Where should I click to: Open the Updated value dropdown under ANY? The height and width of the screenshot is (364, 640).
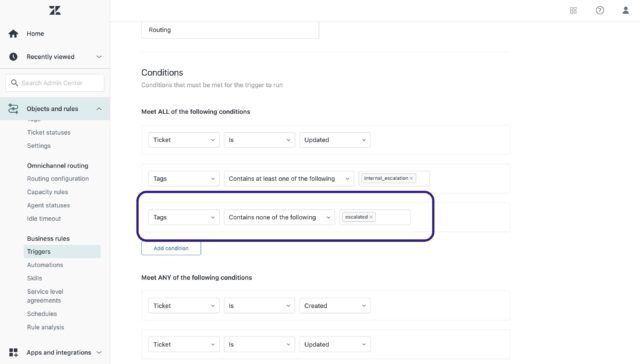point(335,344)
